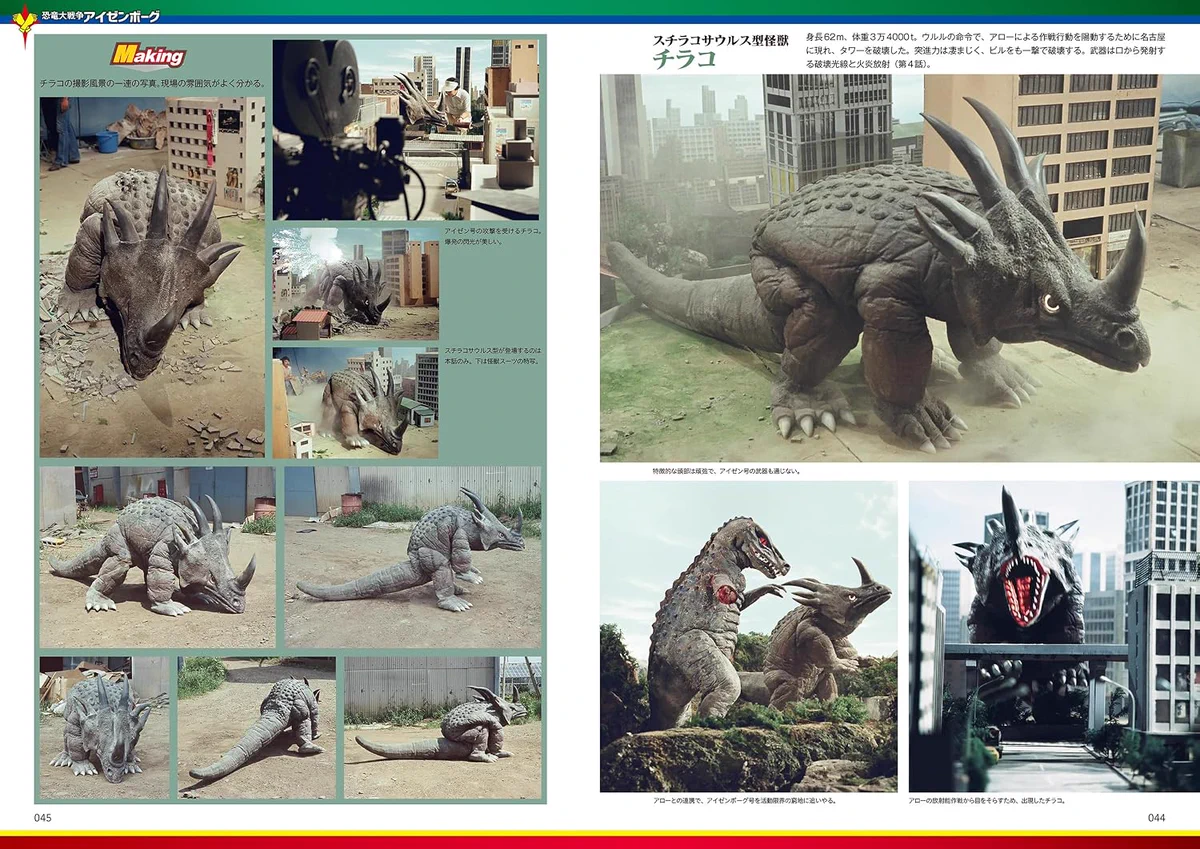Select the caption starting チラコの撮影風景の一連の写真
The image size is (1200, 849).
tap(152, 83)
